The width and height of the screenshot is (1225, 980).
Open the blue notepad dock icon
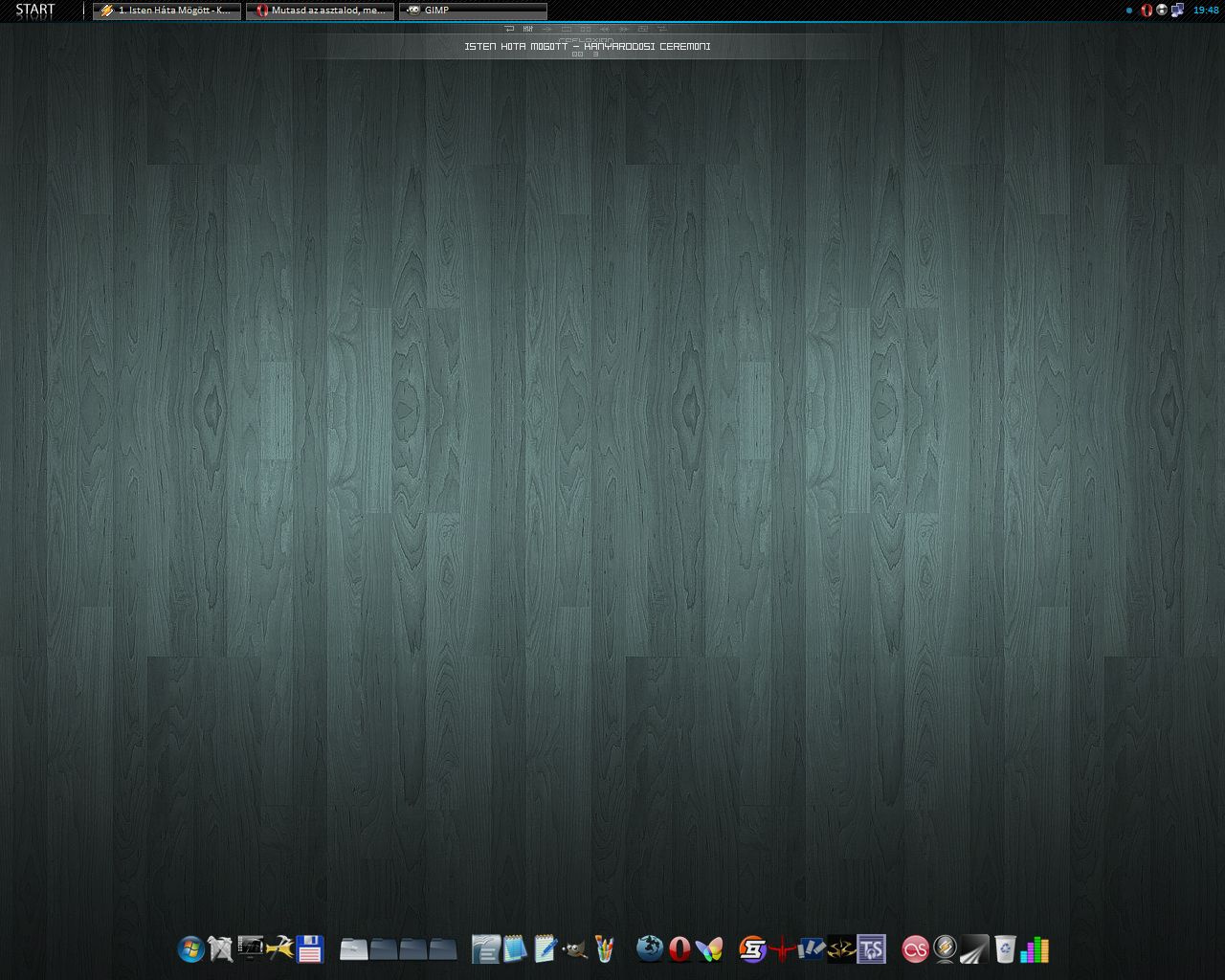(x=515, y=948)
